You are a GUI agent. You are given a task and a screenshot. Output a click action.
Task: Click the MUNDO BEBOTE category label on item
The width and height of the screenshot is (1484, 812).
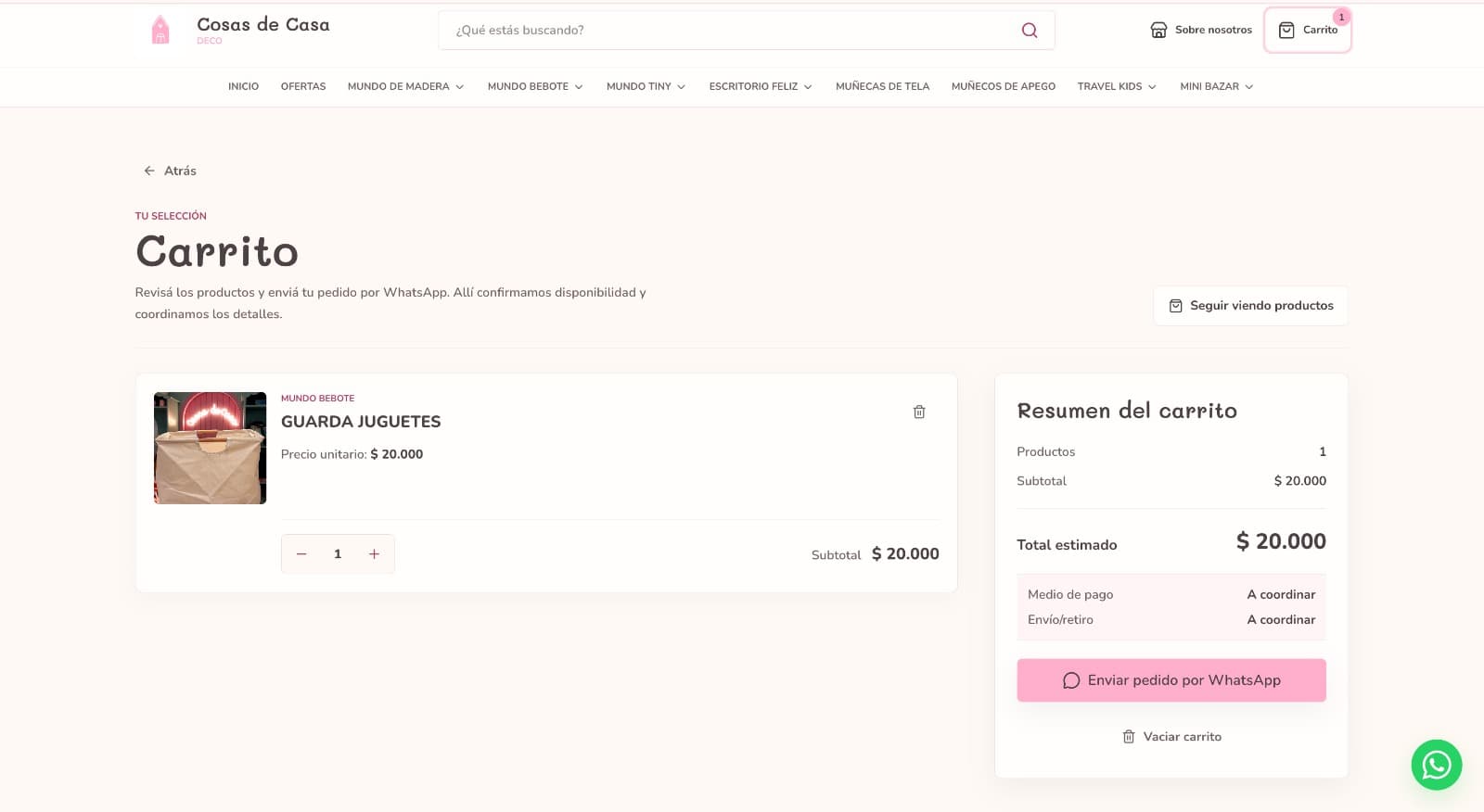point(317,399)
